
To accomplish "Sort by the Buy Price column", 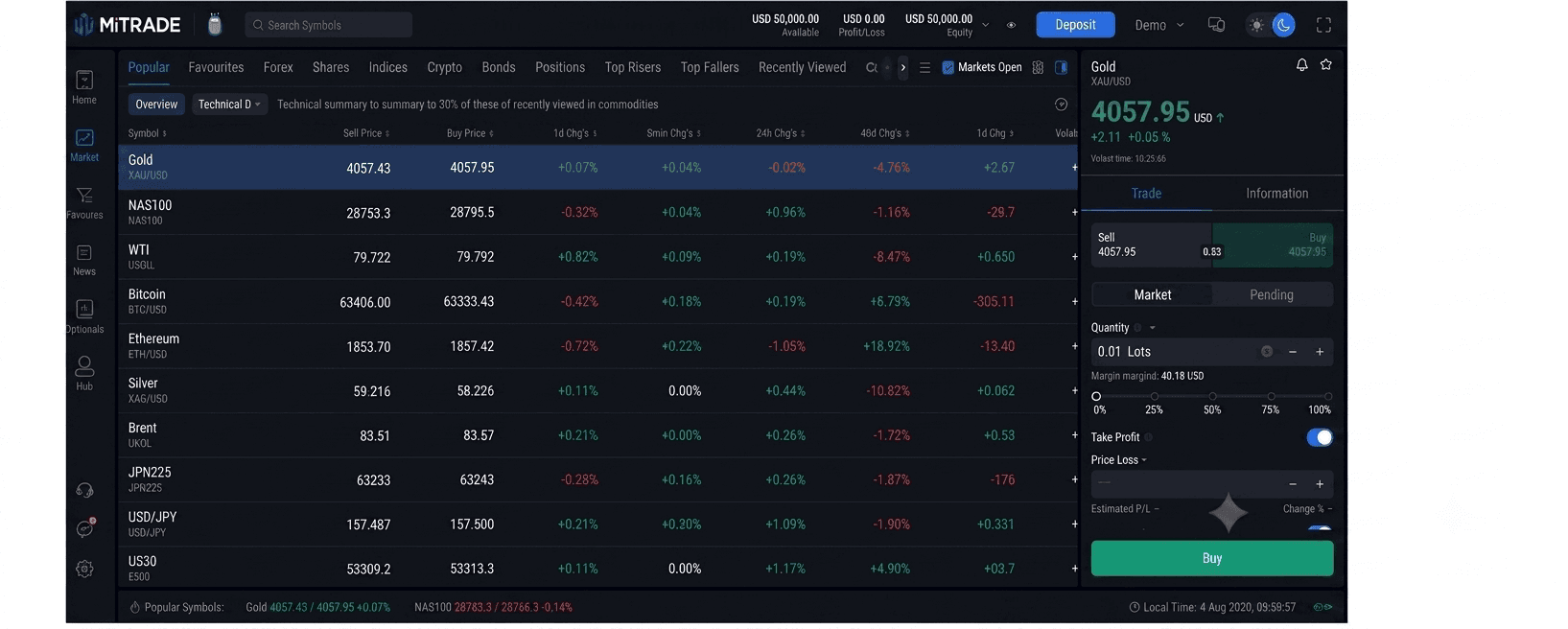I will [470, 133].
